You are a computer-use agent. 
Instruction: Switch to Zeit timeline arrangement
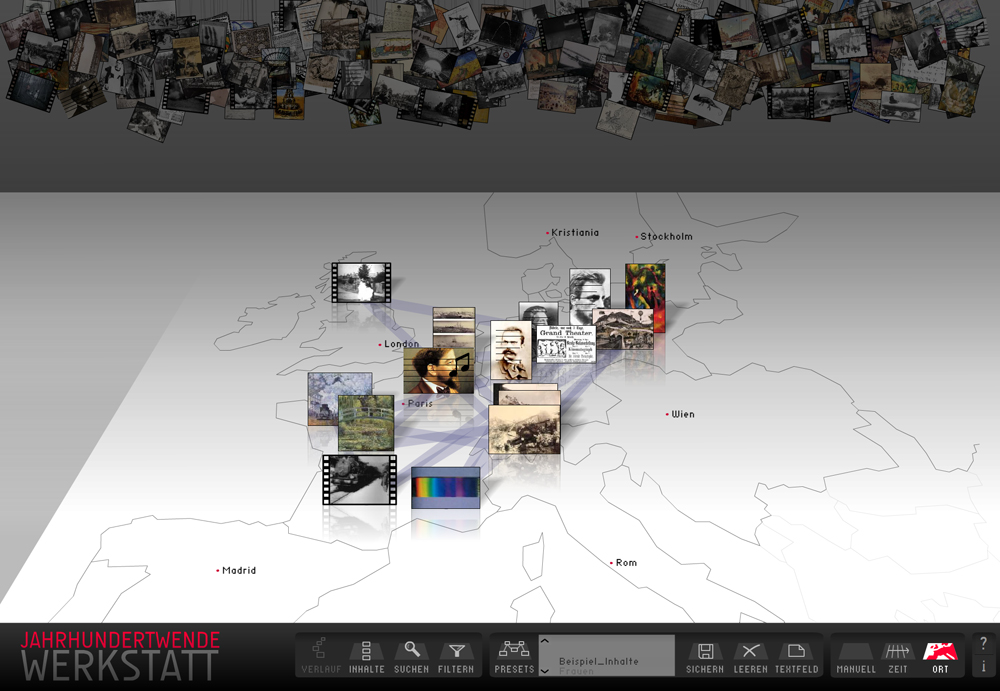coord(897,658)
